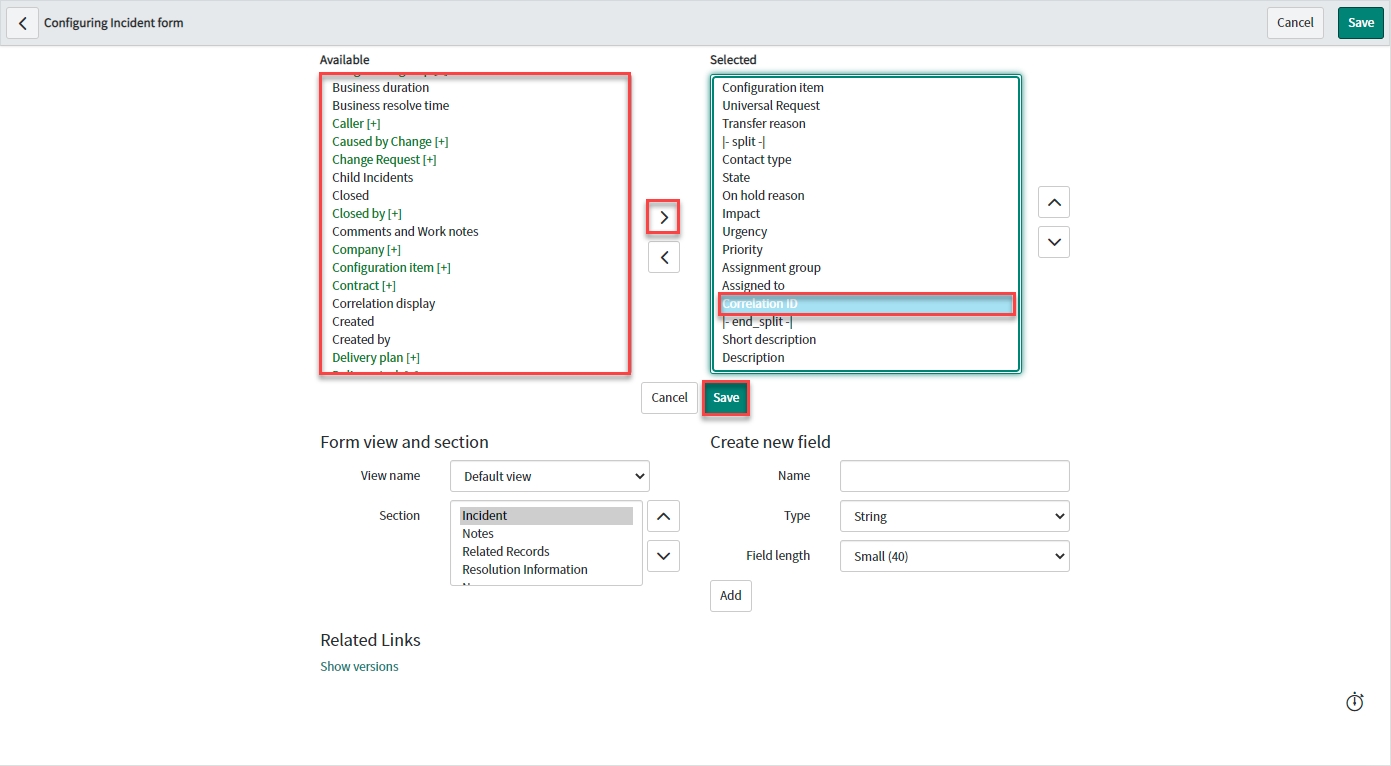Viewport: 1391px width, 766px height.
Task: Expand the field Type dropdown
Action: tap(954, 516)
